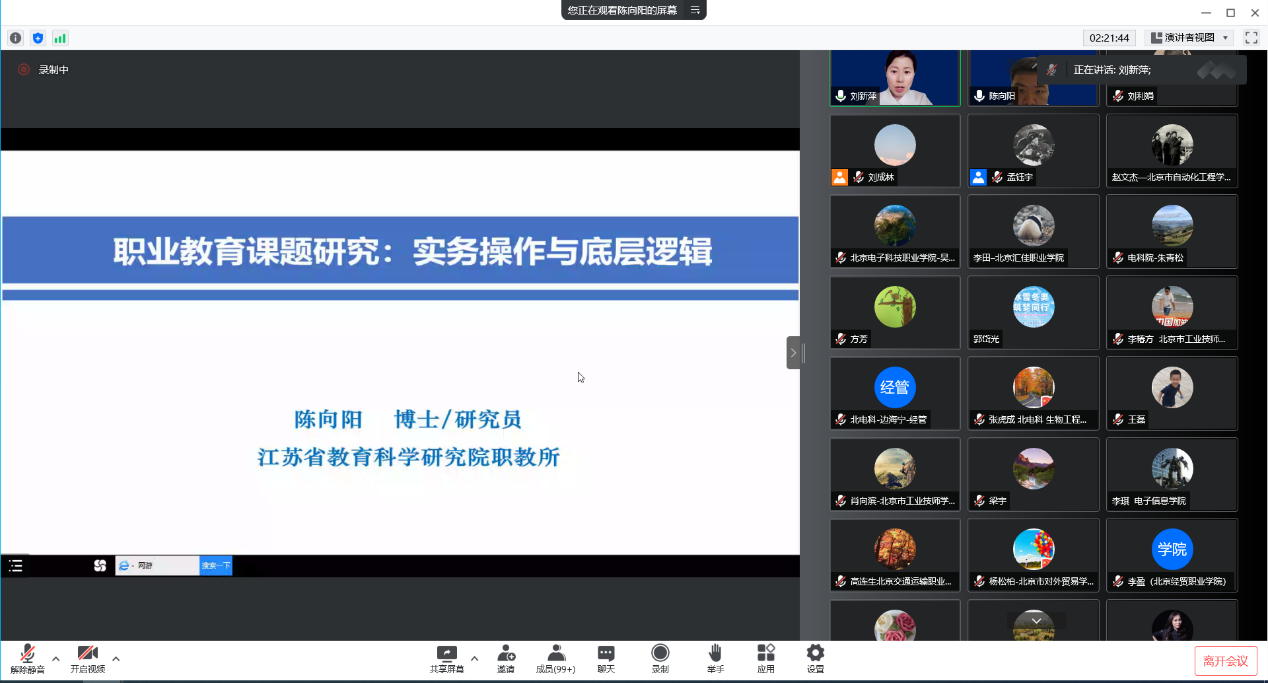Turn on camera with 开启视频
The width and height of the screenshot is (1268, 683).
[x=87, y=658]
